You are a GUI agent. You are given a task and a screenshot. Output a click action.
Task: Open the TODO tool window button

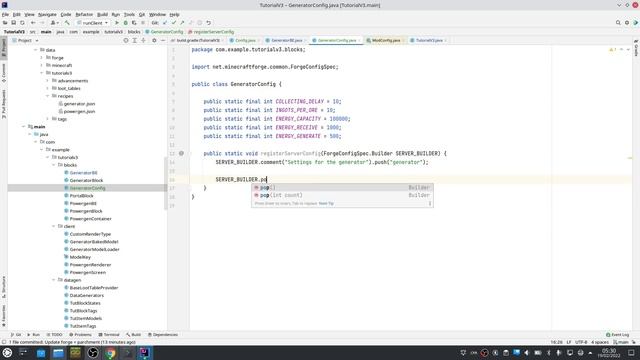click(54, 335)
